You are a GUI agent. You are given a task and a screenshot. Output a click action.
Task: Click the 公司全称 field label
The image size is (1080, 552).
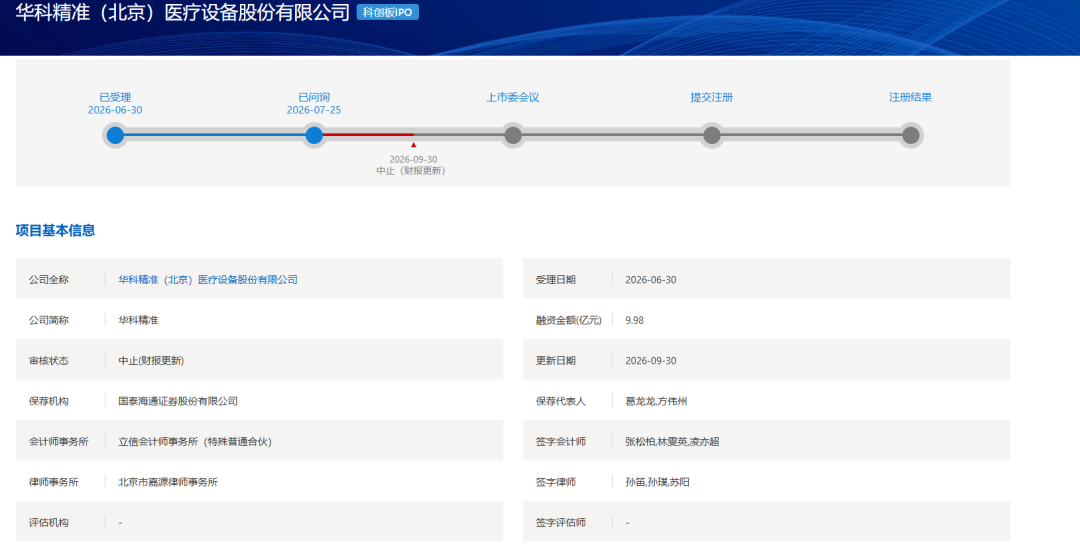49,280
